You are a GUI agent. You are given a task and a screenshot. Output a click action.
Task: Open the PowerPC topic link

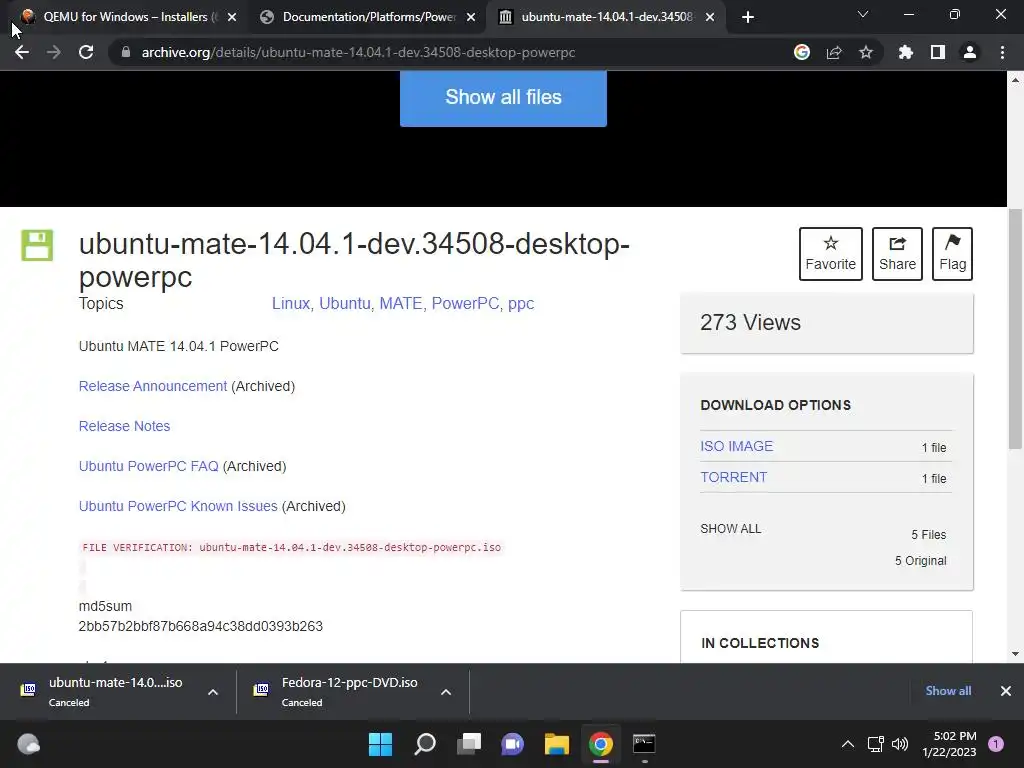point(465,304)
